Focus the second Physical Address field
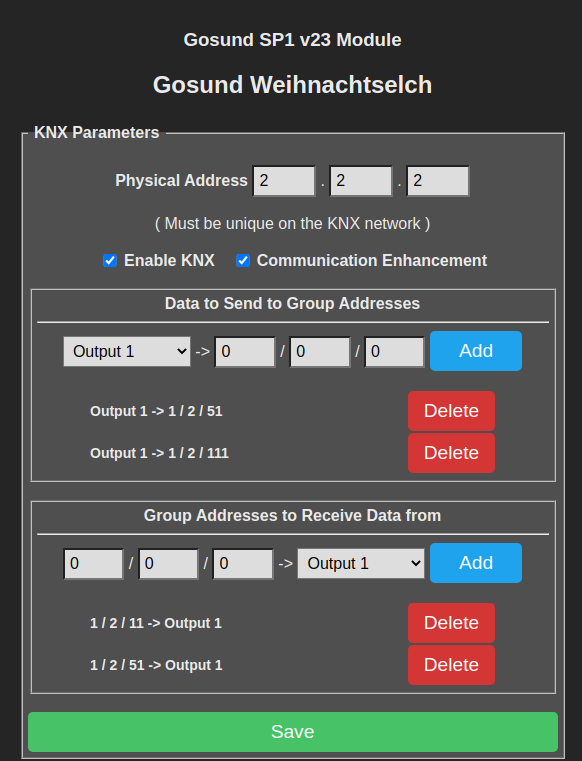 click(361, 181)
